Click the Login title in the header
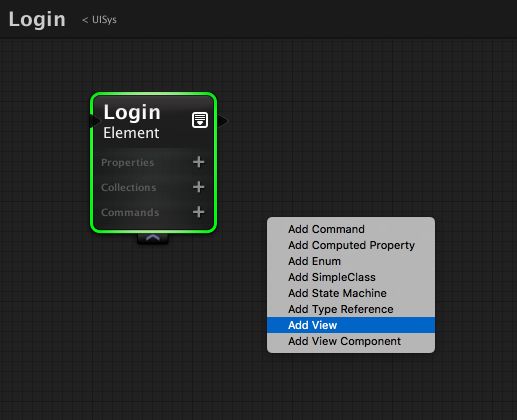517x420 pixels. [x=37, y=19]
